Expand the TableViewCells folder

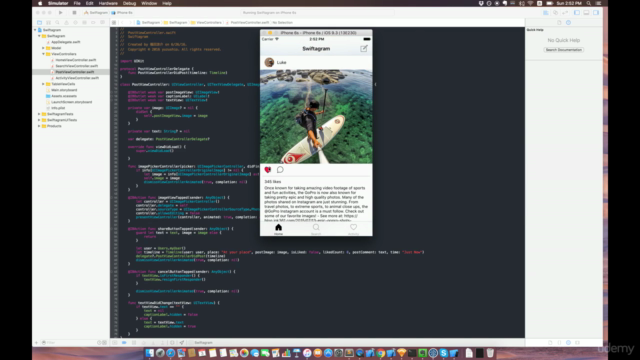click(x=43, y=84)
